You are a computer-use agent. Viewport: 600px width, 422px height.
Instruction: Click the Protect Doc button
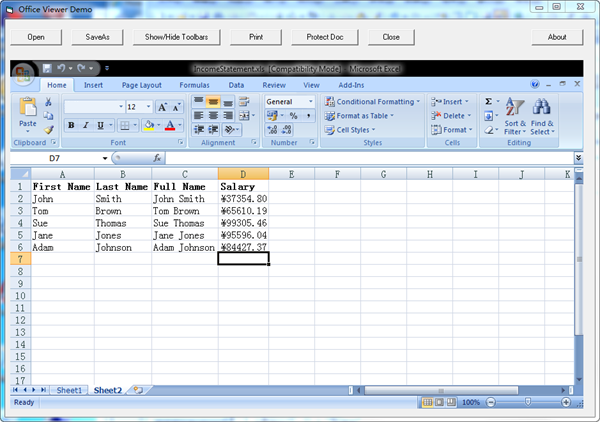point(317,37)
